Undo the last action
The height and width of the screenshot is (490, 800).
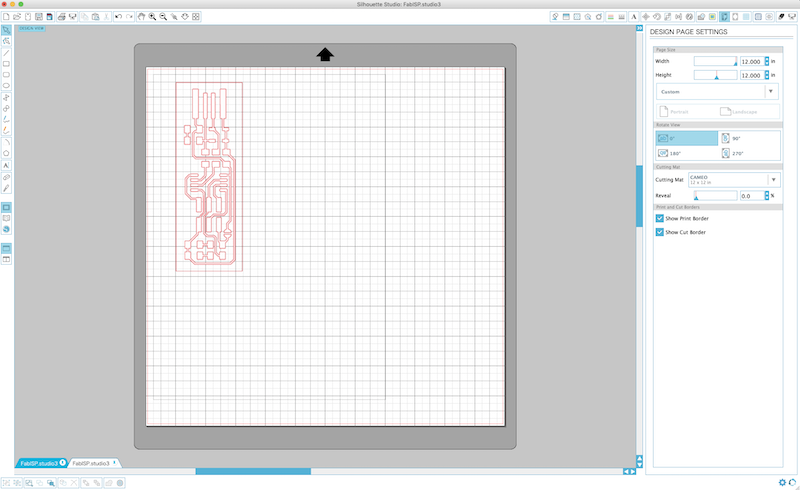click(118, 17)
